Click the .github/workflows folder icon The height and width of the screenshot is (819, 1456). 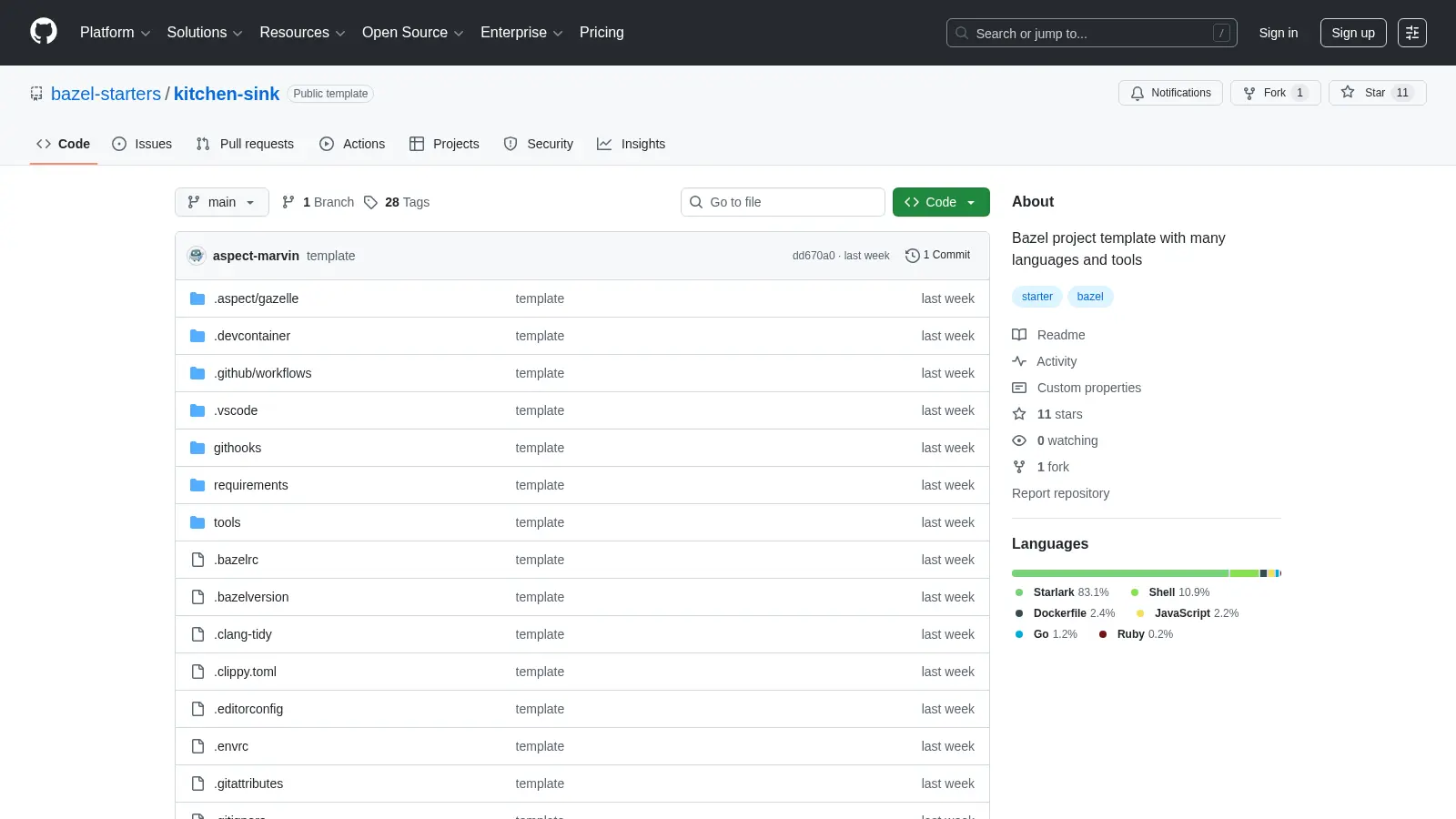coord(197,373)
